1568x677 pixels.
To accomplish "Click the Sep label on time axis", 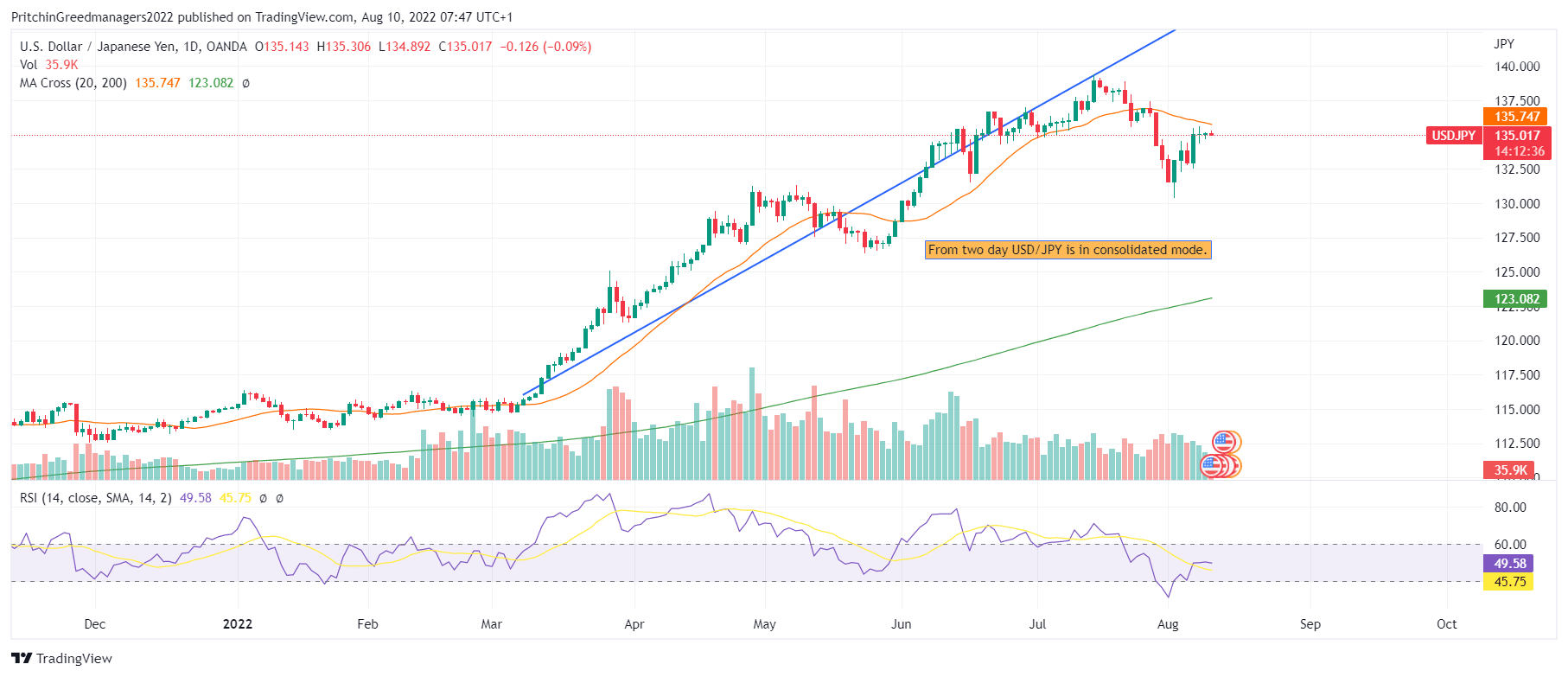I will point(1310,624).
